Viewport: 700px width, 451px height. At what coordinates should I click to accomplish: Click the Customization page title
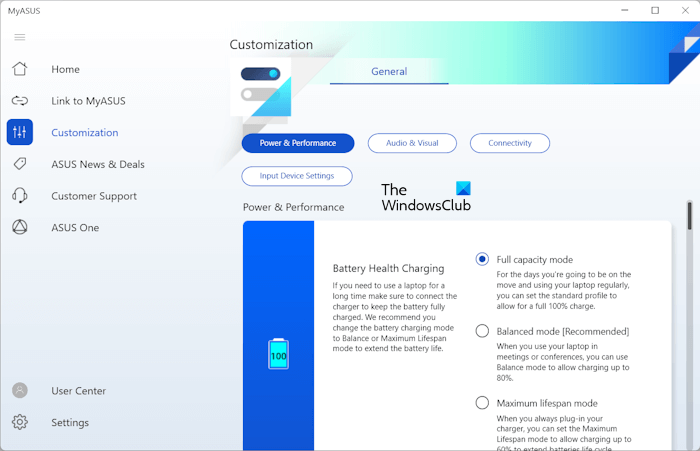coord(271,45)
